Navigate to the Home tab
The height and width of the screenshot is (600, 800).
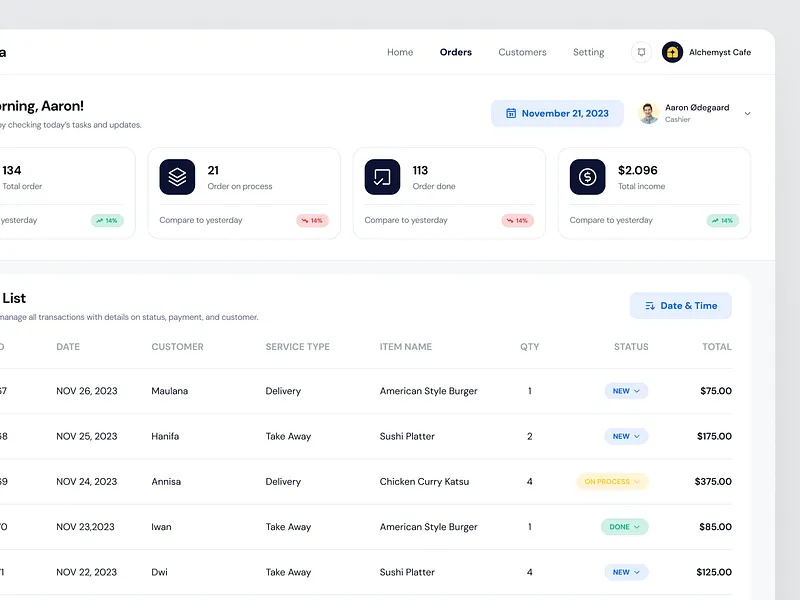coord(400,52)
